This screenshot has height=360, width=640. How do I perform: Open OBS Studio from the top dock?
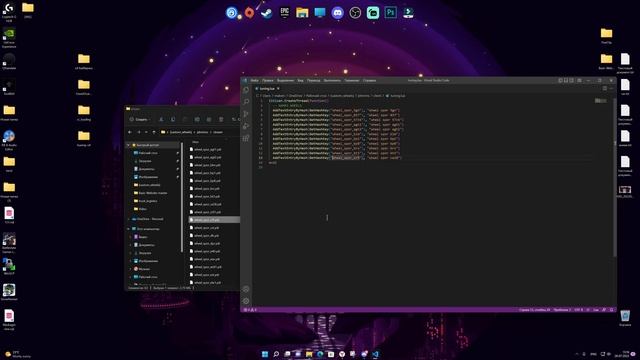355,13
